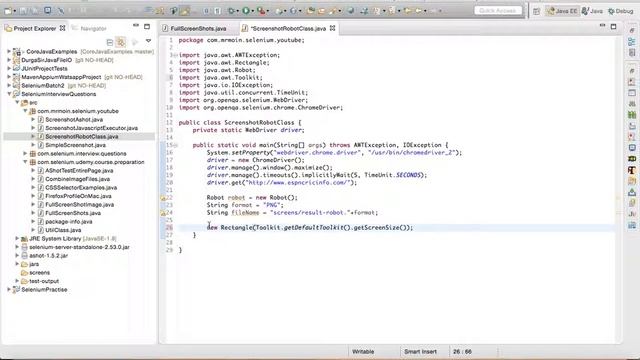The height and width of the screenshot is (360, 640).
Task: Click the Smart Insert status bar entry
Action: click(420, 351)
